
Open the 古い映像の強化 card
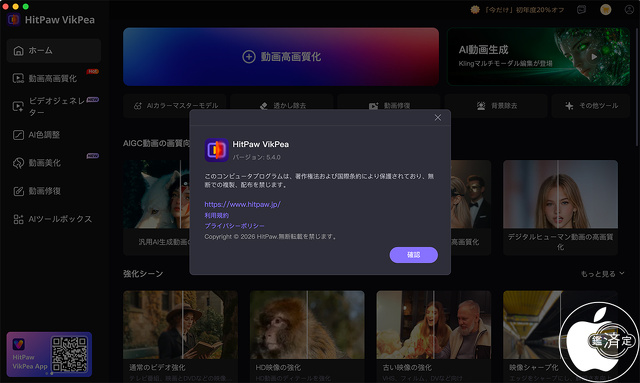(x=433, y=336)
